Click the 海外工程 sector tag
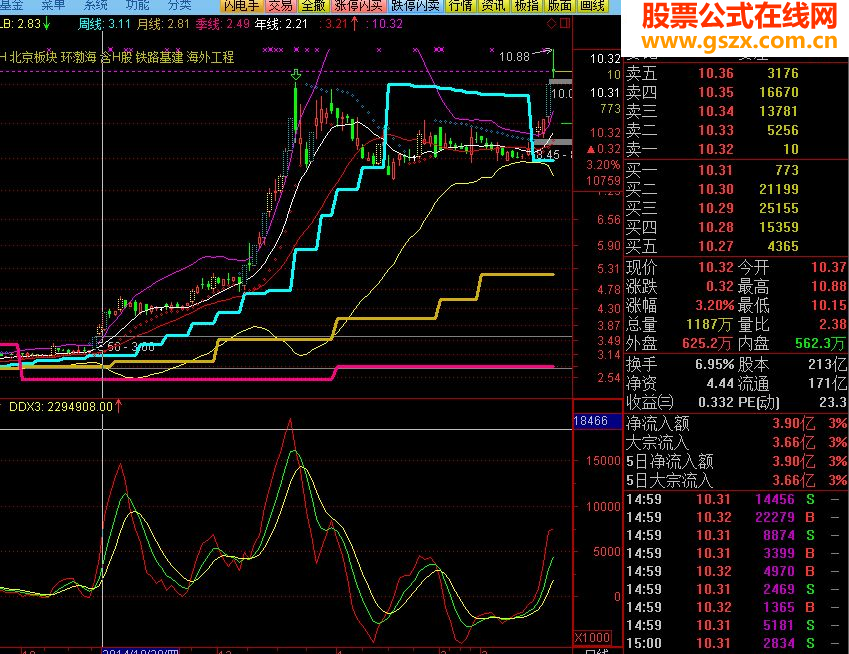Screen dimensions: 849x654 [210, 57]
